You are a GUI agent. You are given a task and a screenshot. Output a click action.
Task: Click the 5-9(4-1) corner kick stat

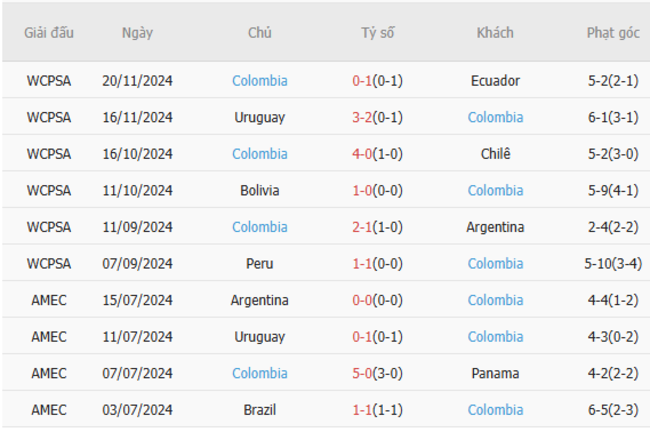[612, 190]
